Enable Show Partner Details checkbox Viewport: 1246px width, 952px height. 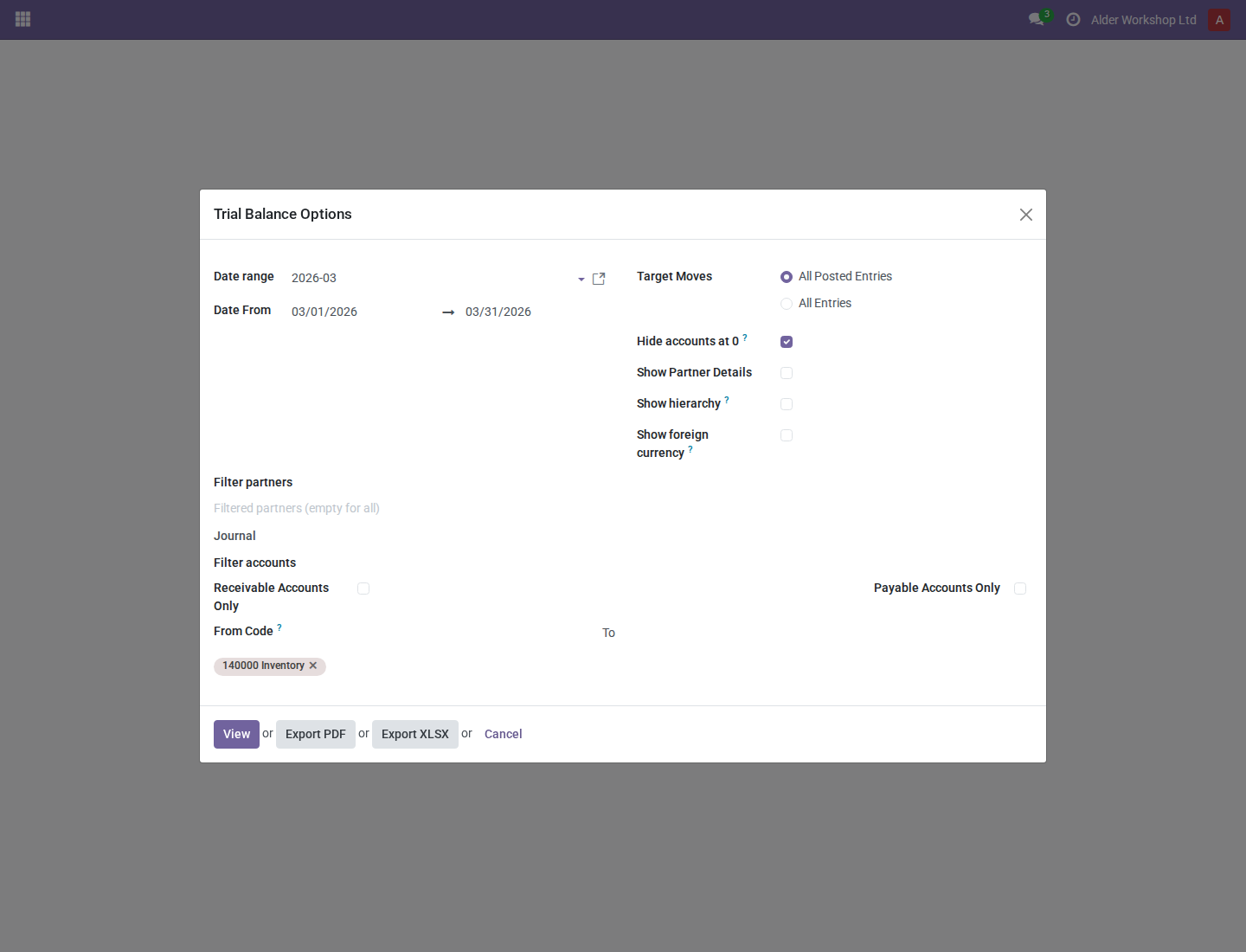tap(787, 373)
